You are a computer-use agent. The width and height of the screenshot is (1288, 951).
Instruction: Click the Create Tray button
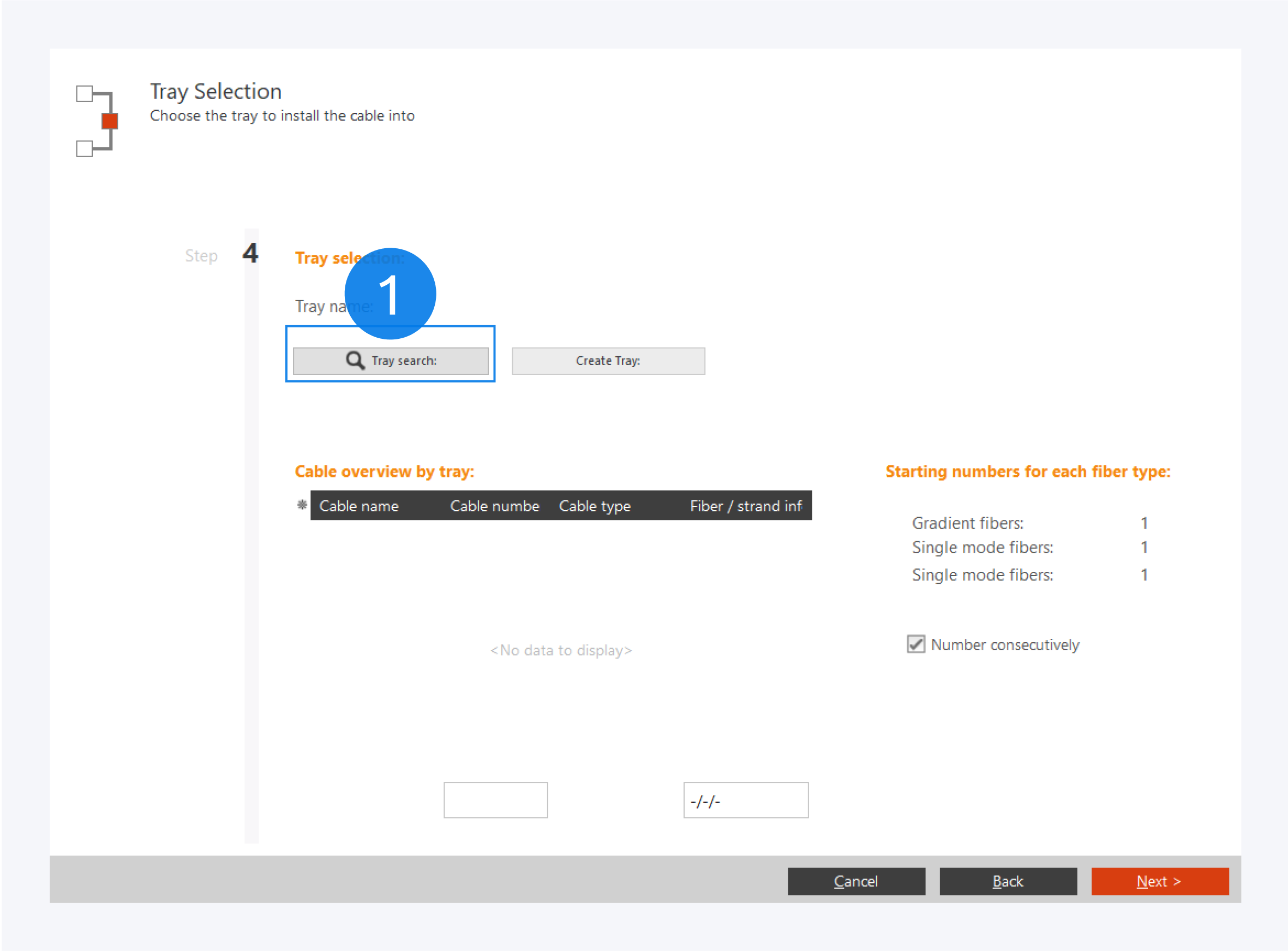pos(608,361)
